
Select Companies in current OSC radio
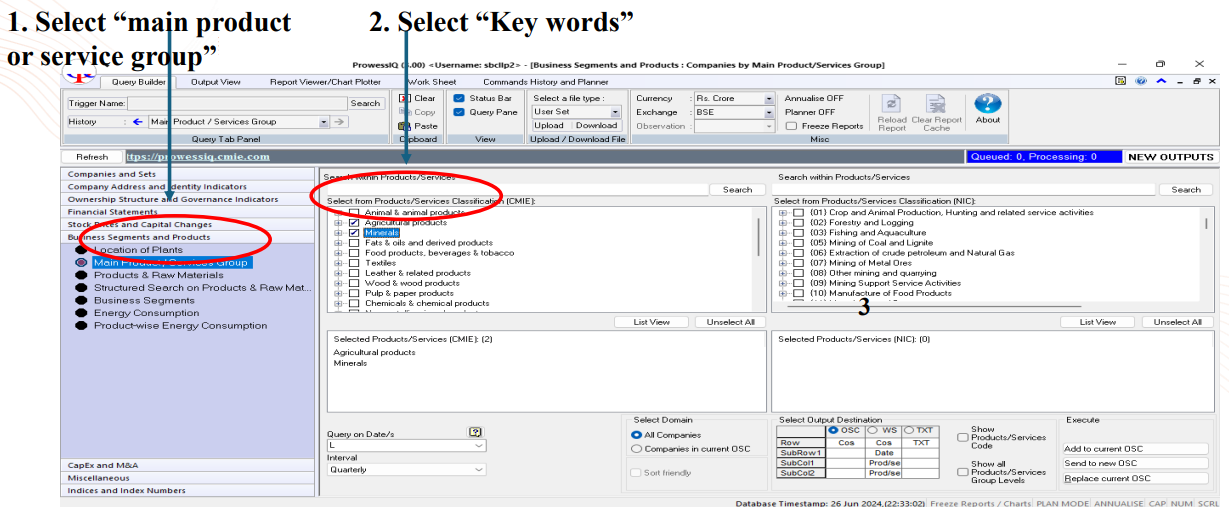(x=636, y=449)
